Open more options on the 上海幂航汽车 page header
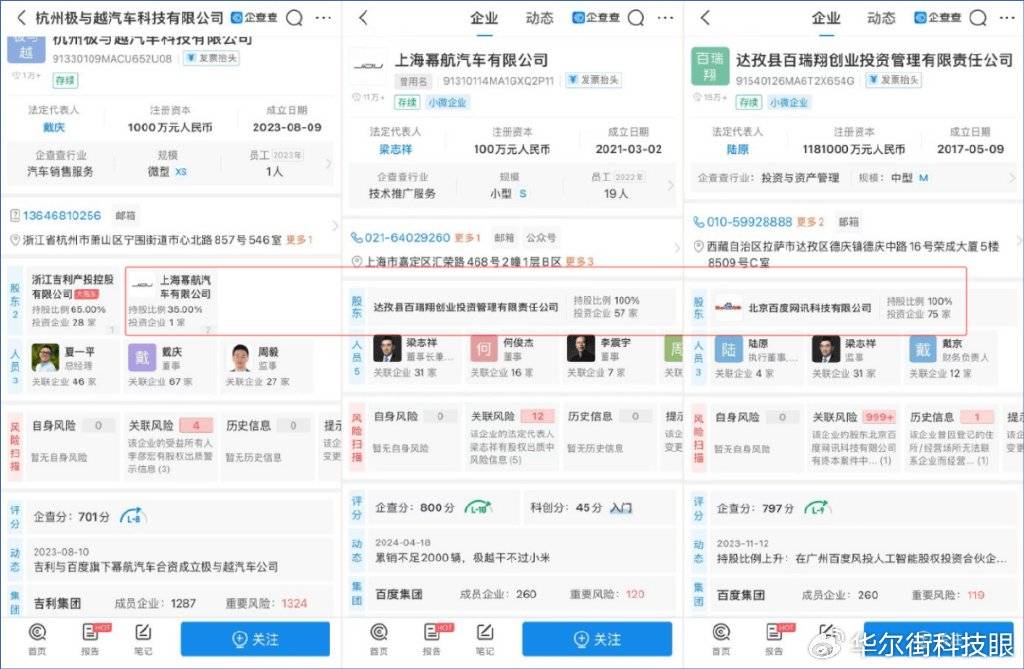 pyautogui.click(x=665, y=18)
